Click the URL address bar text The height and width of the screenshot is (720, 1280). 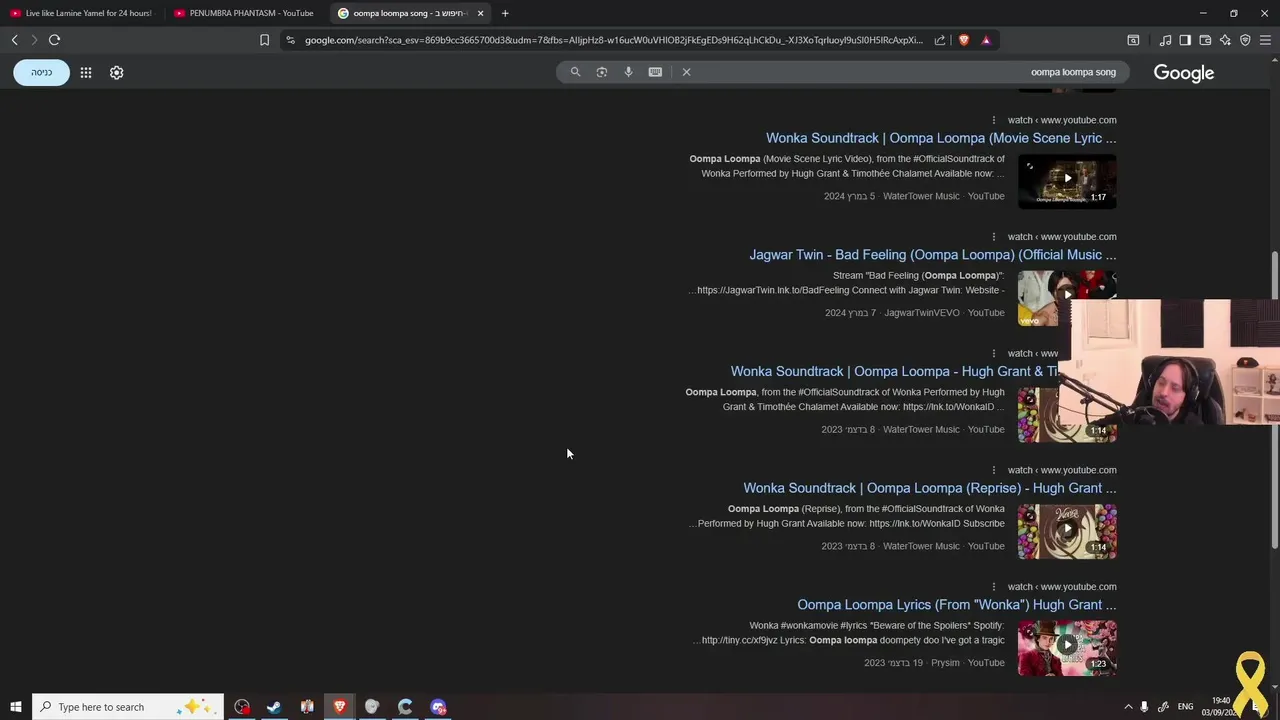click(x=613, y=40)
